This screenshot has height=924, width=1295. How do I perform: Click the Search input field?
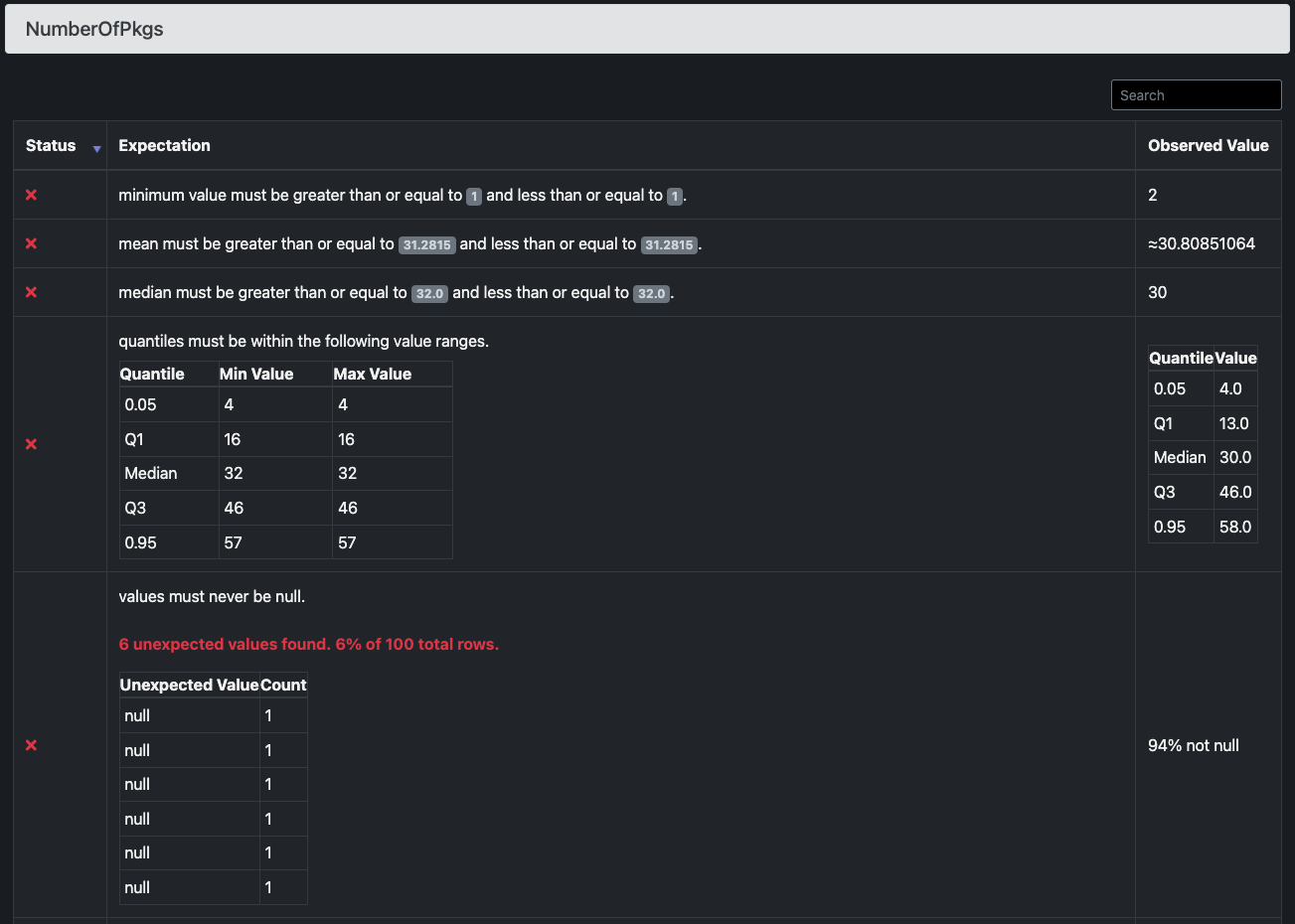[1196, 95]
